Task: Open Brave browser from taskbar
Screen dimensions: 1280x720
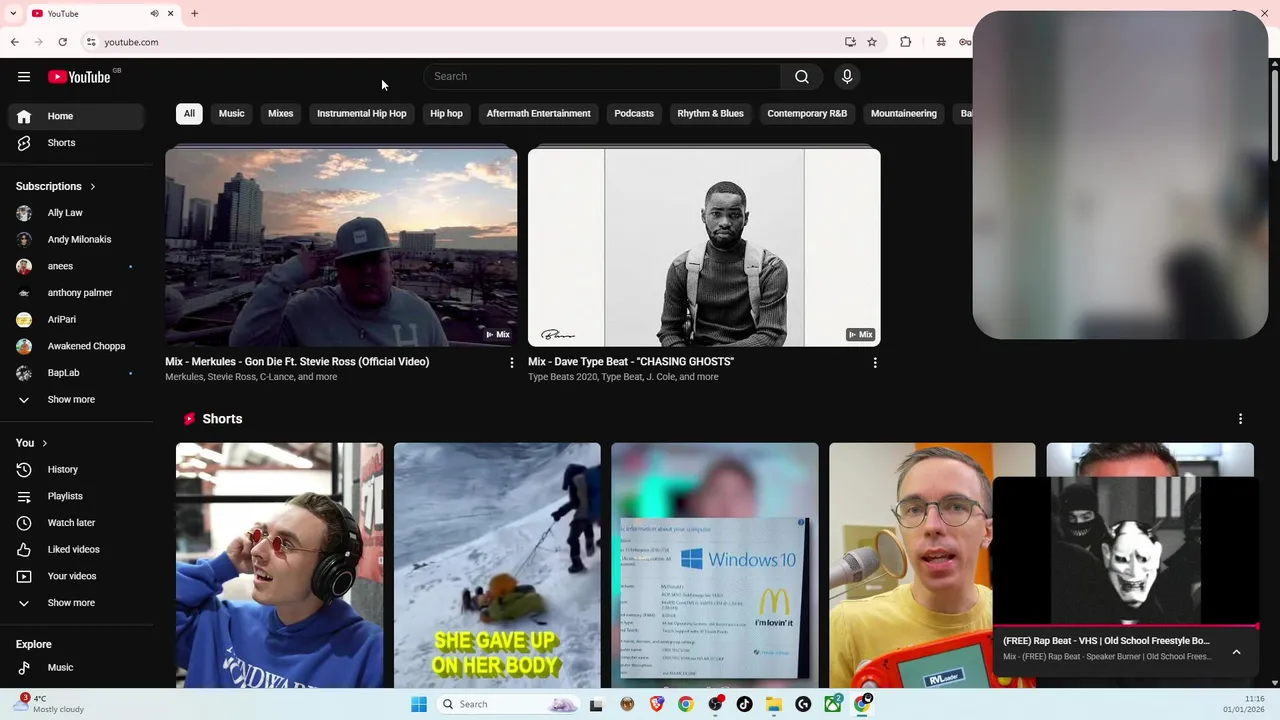Action: click(657, 704)
